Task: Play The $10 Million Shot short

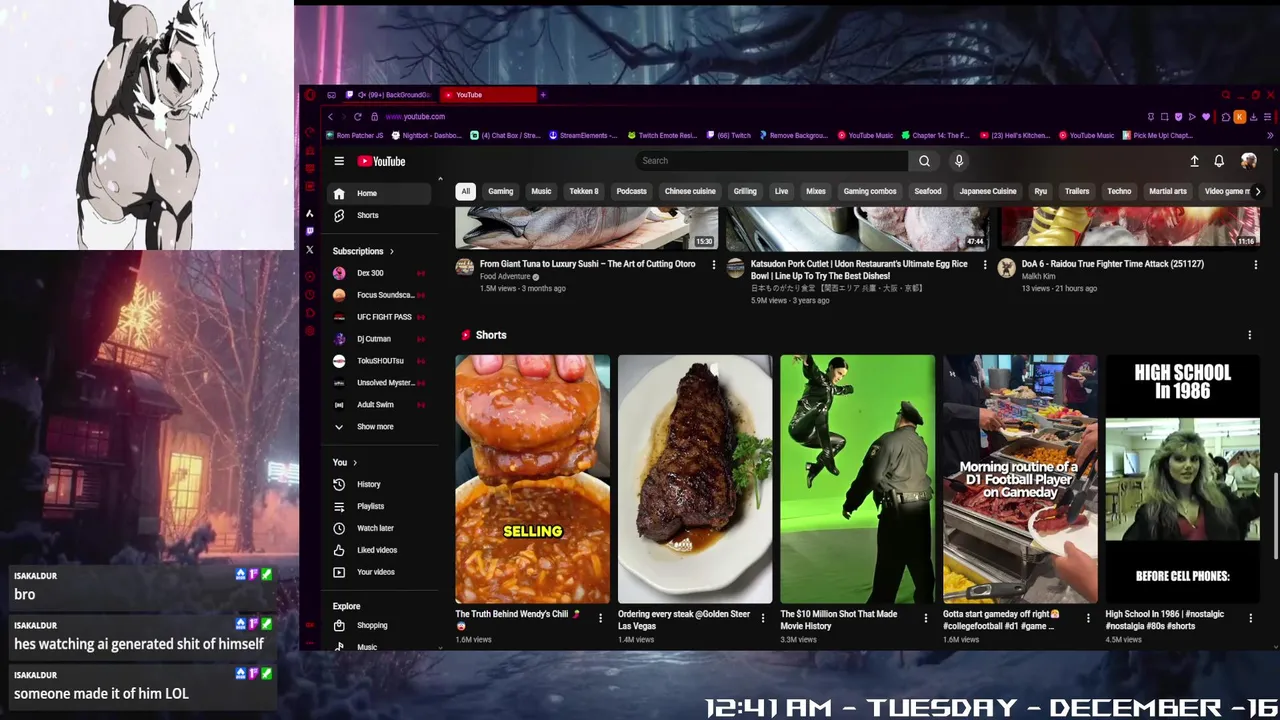Action: [858, 479]
